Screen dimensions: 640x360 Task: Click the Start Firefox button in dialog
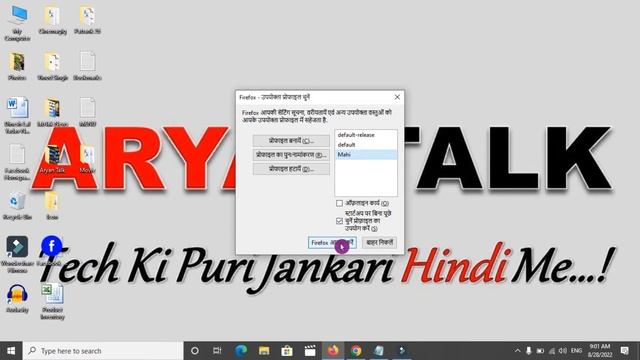pyautogui.click(x=332, y=242)
